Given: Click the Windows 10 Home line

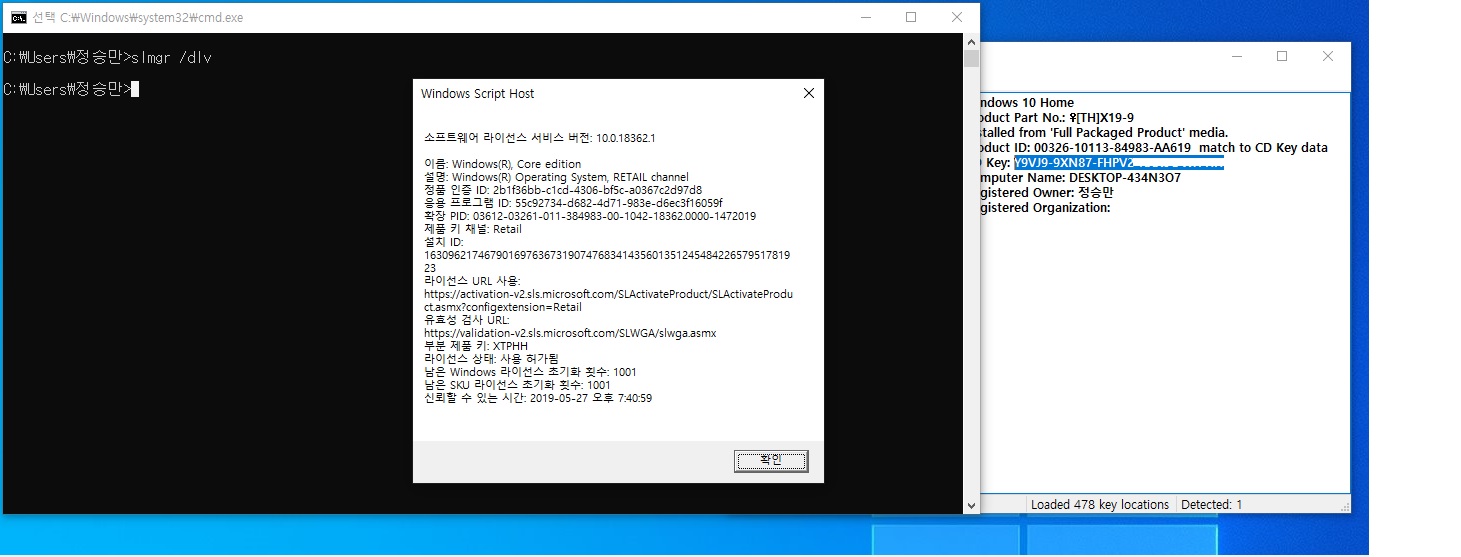Looking at the screenshot, I should click(1027, 102).
